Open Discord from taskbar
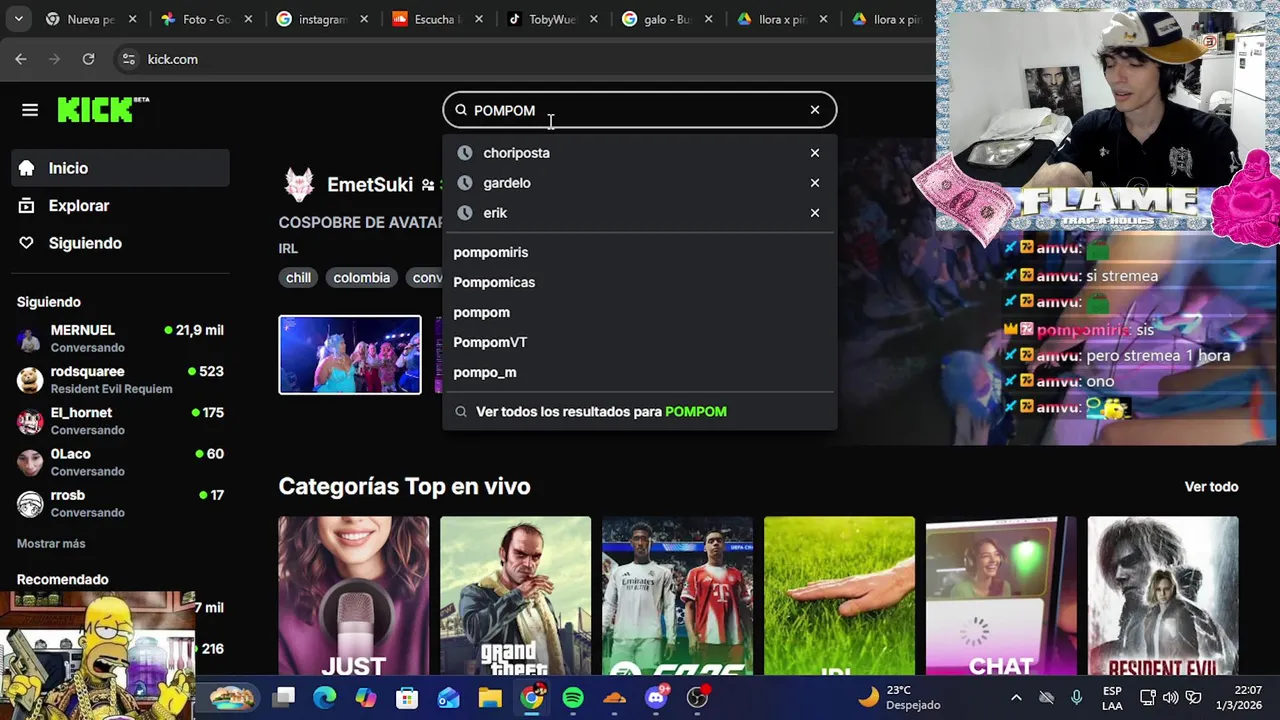Viewport: 1280px width, 720px height. [x=656, y=697]
